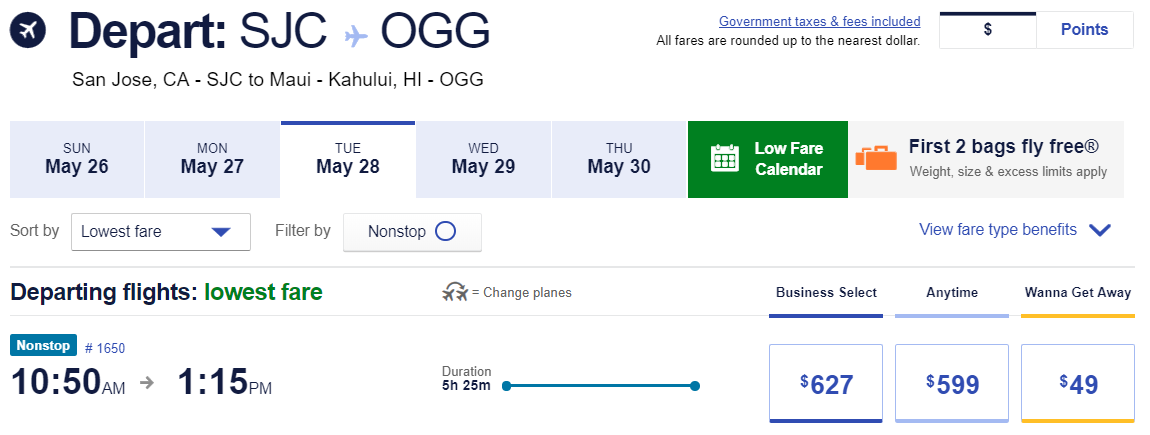Click the Low Fare Calendar icon
The height and width of the screenshot is (435, 1150).
(724, 159)
